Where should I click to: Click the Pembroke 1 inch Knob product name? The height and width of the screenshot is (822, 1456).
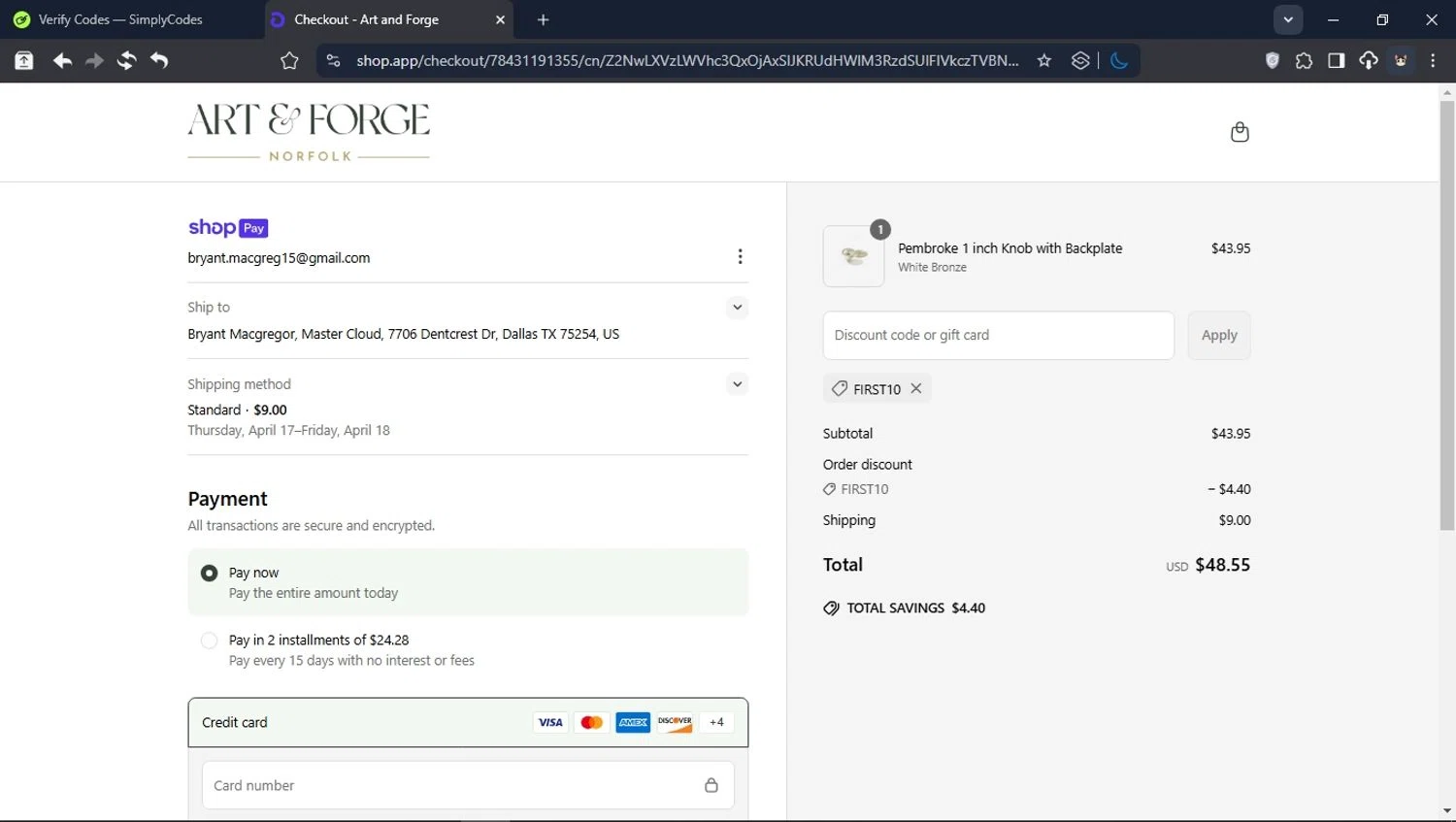coord(1010,248)
